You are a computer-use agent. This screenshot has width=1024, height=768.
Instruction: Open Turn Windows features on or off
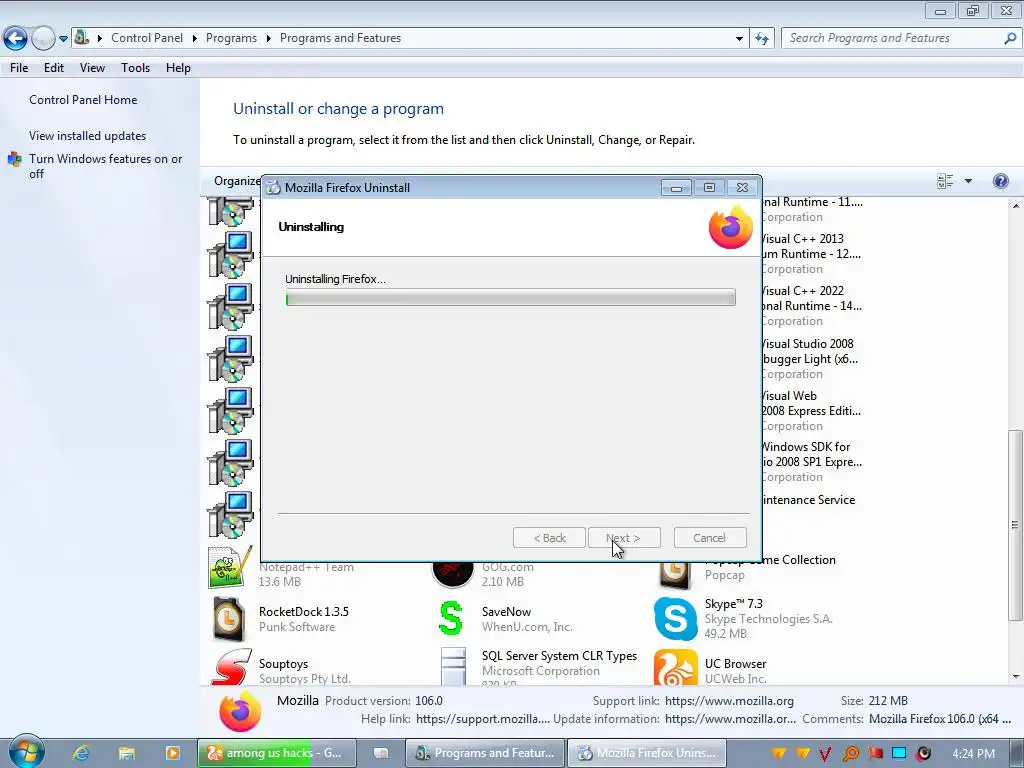(x=105, y=166)
